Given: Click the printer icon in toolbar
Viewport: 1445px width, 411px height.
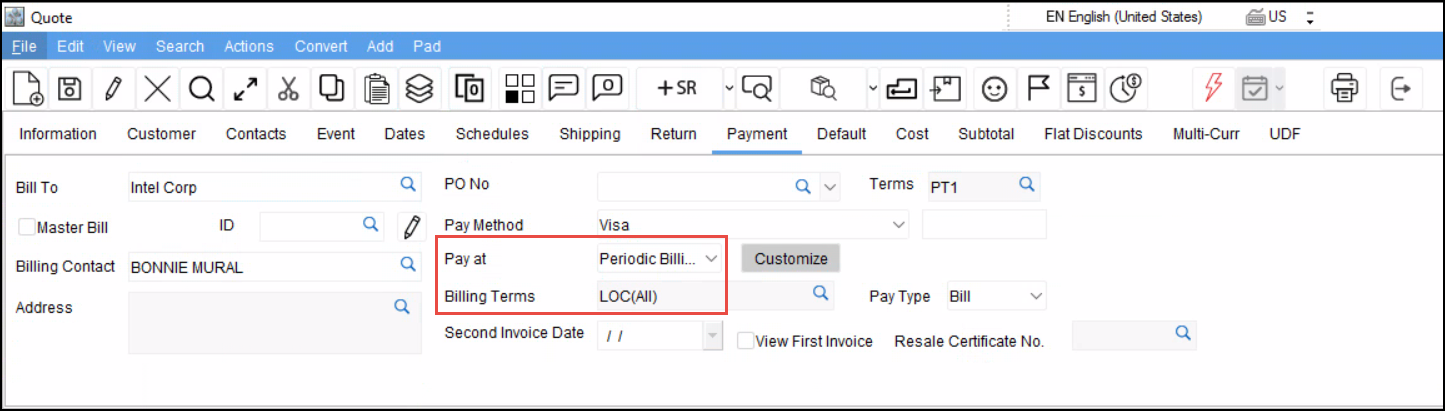Looking at the screenshot, I should [1342, 88].
